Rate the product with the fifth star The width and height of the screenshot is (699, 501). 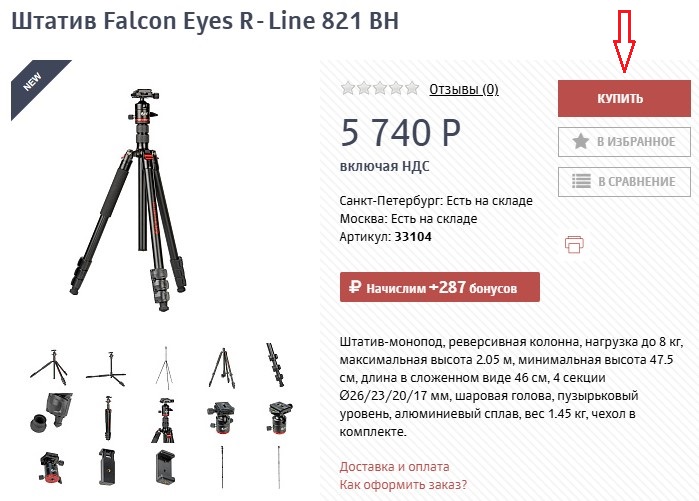tap(412, 89)
